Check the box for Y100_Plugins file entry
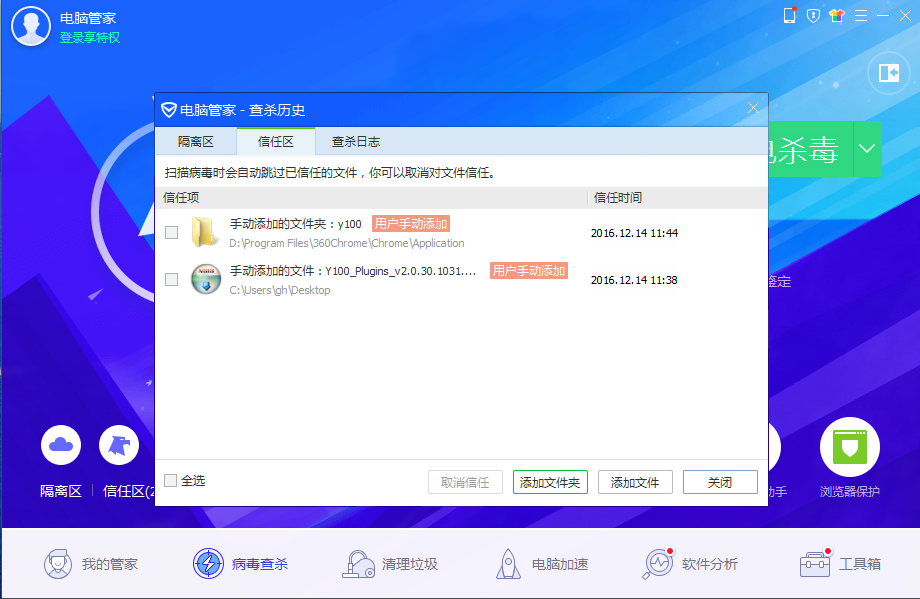The height and width of the screenshot is (599, 920). coord(172,279)
